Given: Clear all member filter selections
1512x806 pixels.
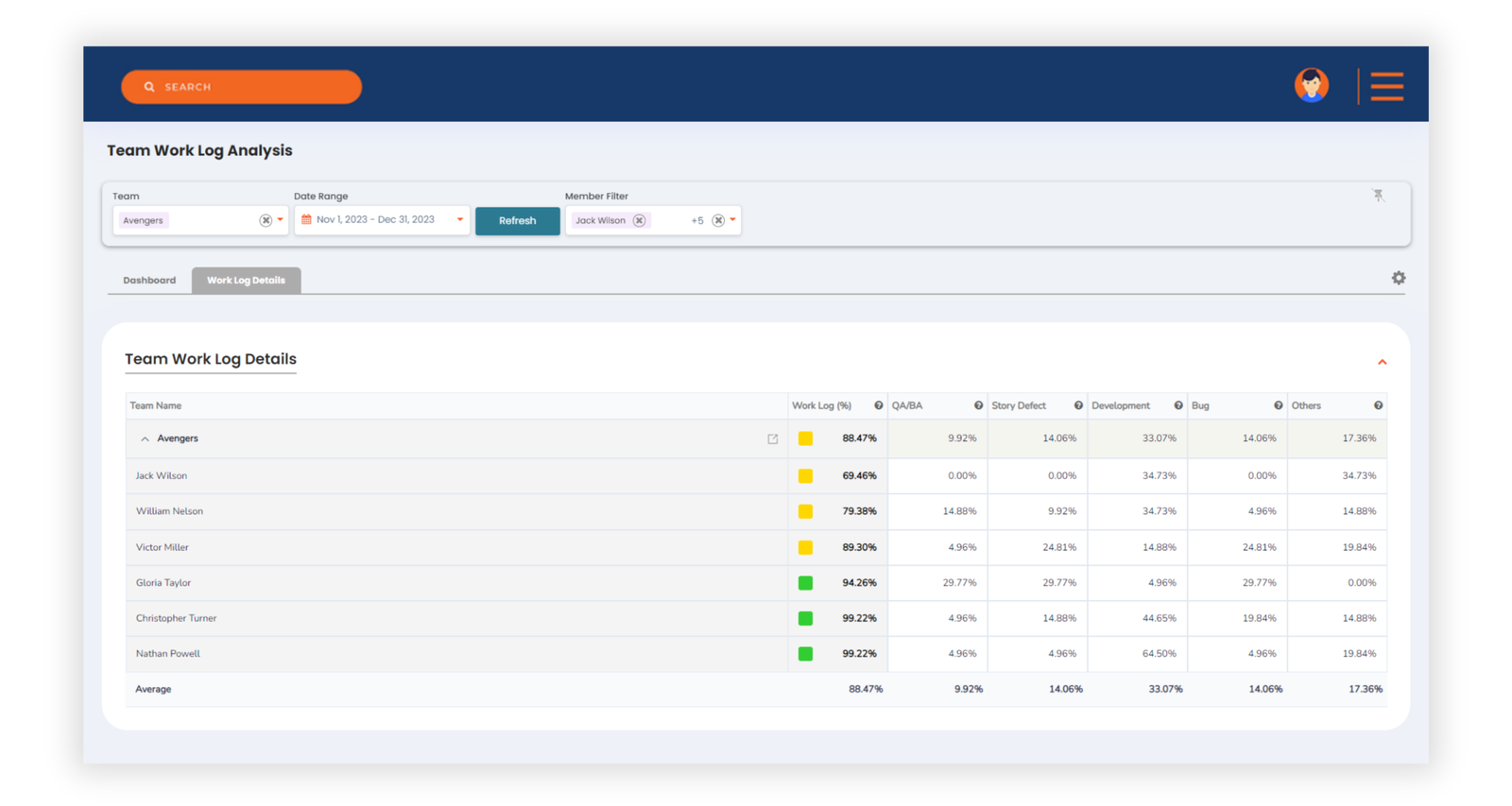Looking at the screenshot, I should click(718, 221).
